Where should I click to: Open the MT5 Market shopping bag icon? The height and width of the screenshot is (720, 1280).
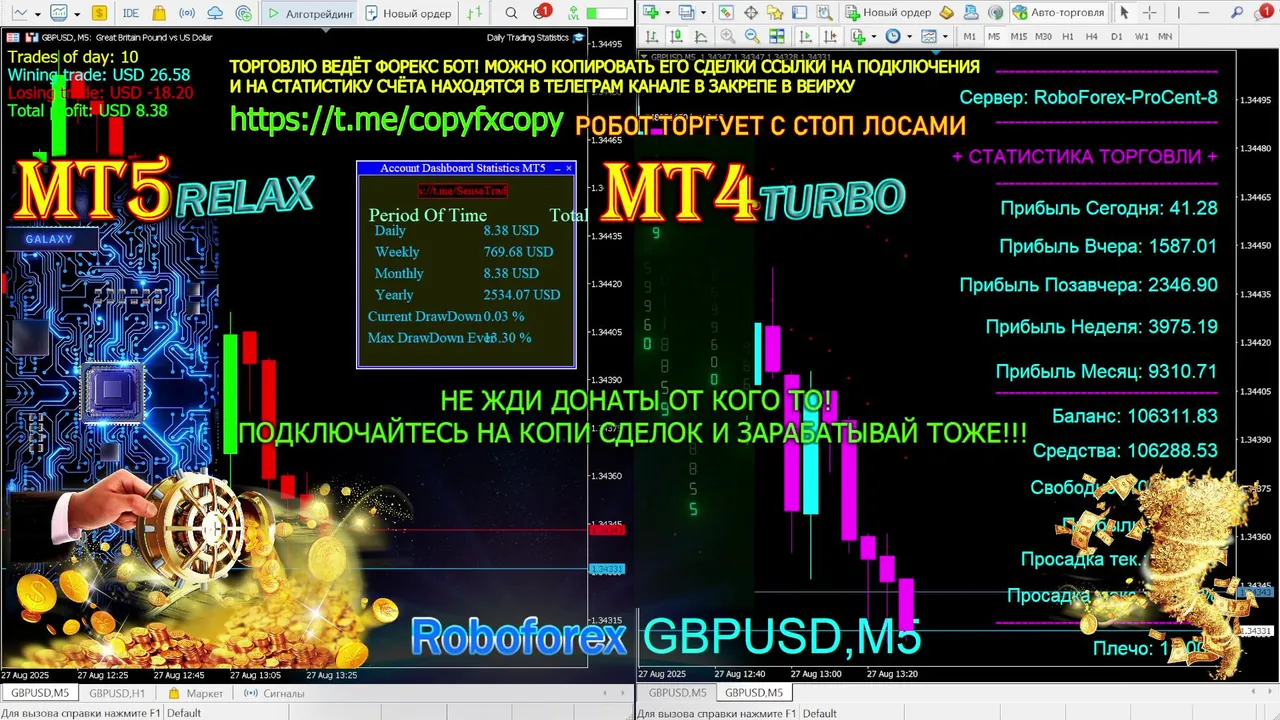pyautogui.click(x=159, y=13)
